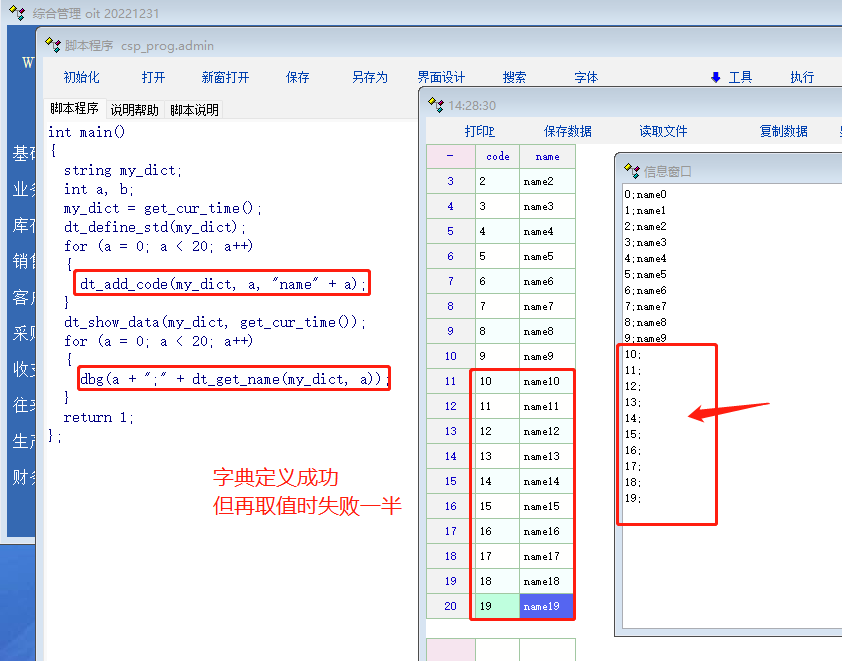Click 保存数据 in the data window

(567, 131)
